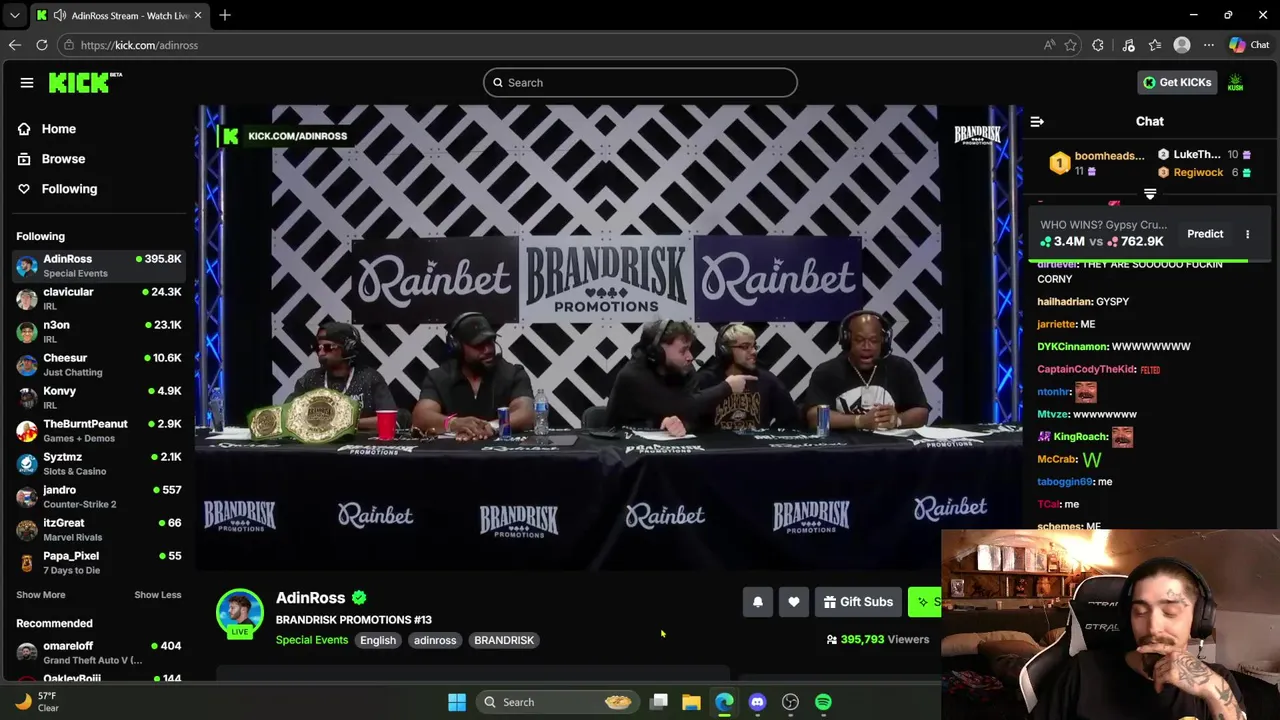Open TheBurntPeanut channel in sidebar

pyautogui.click(x=98, y=431)
